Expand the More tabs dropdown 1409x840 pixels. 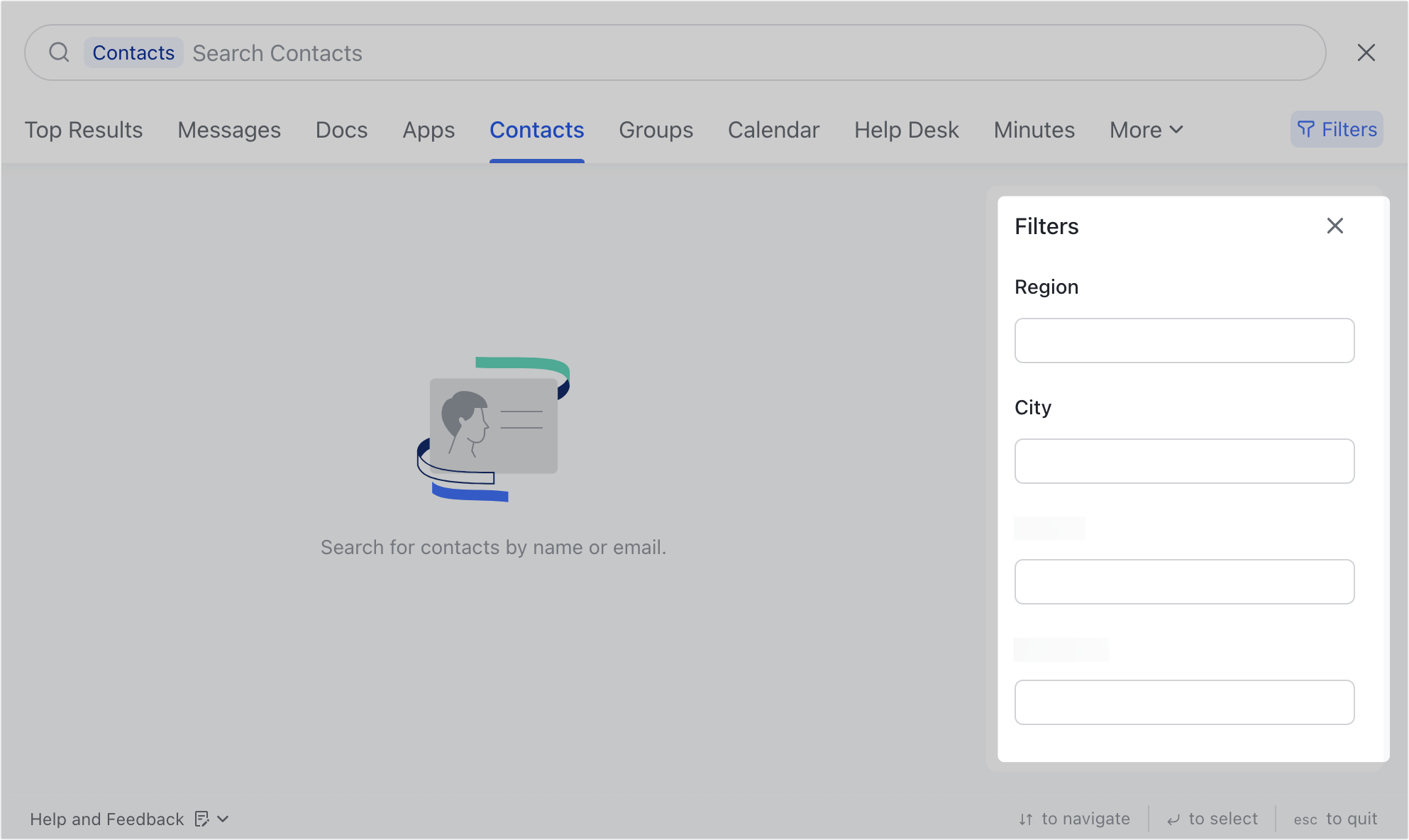pos(1146,130)
